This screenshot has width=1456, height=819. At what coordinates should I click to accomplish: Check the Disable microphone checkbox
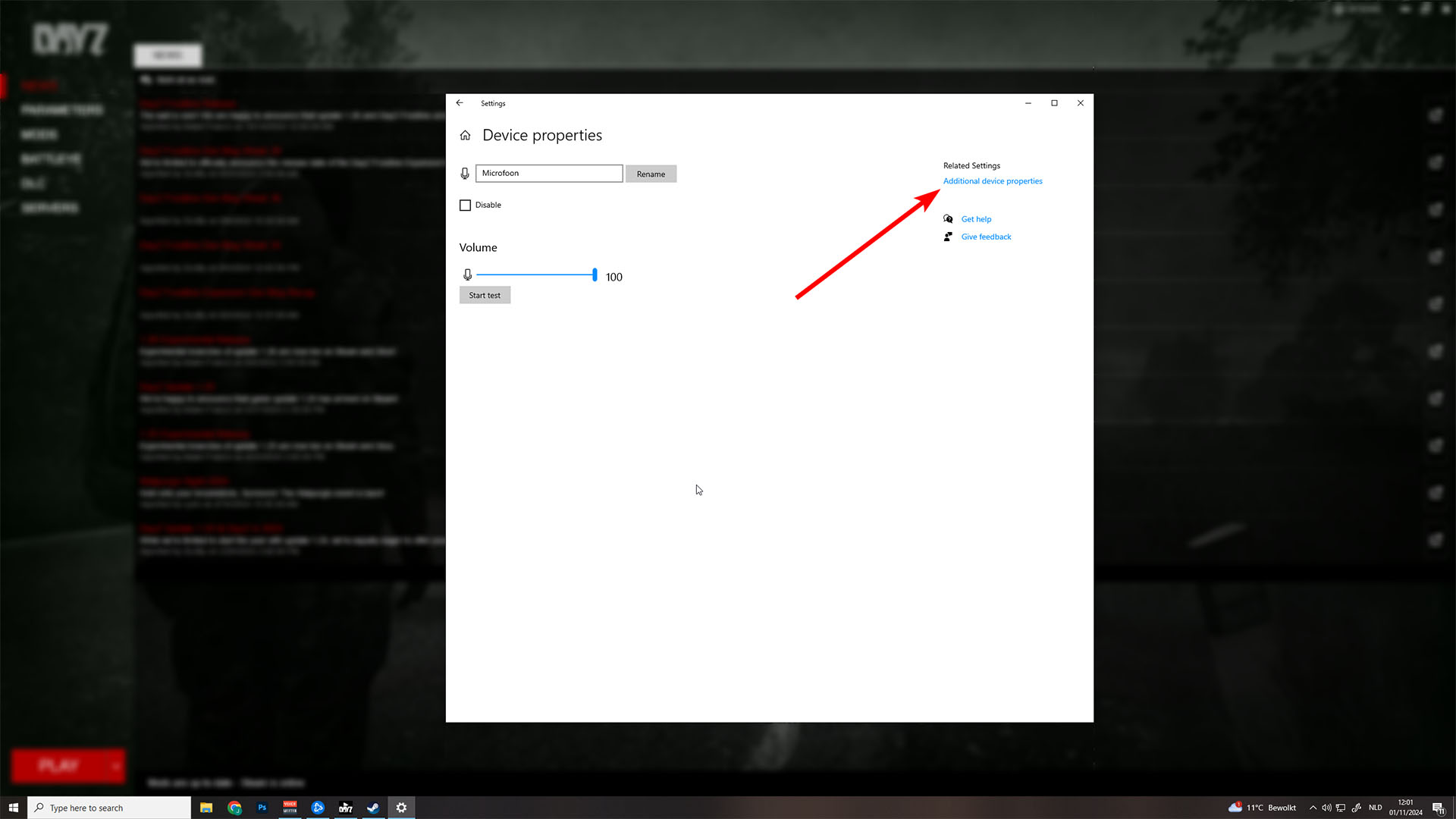click(465, 206)
